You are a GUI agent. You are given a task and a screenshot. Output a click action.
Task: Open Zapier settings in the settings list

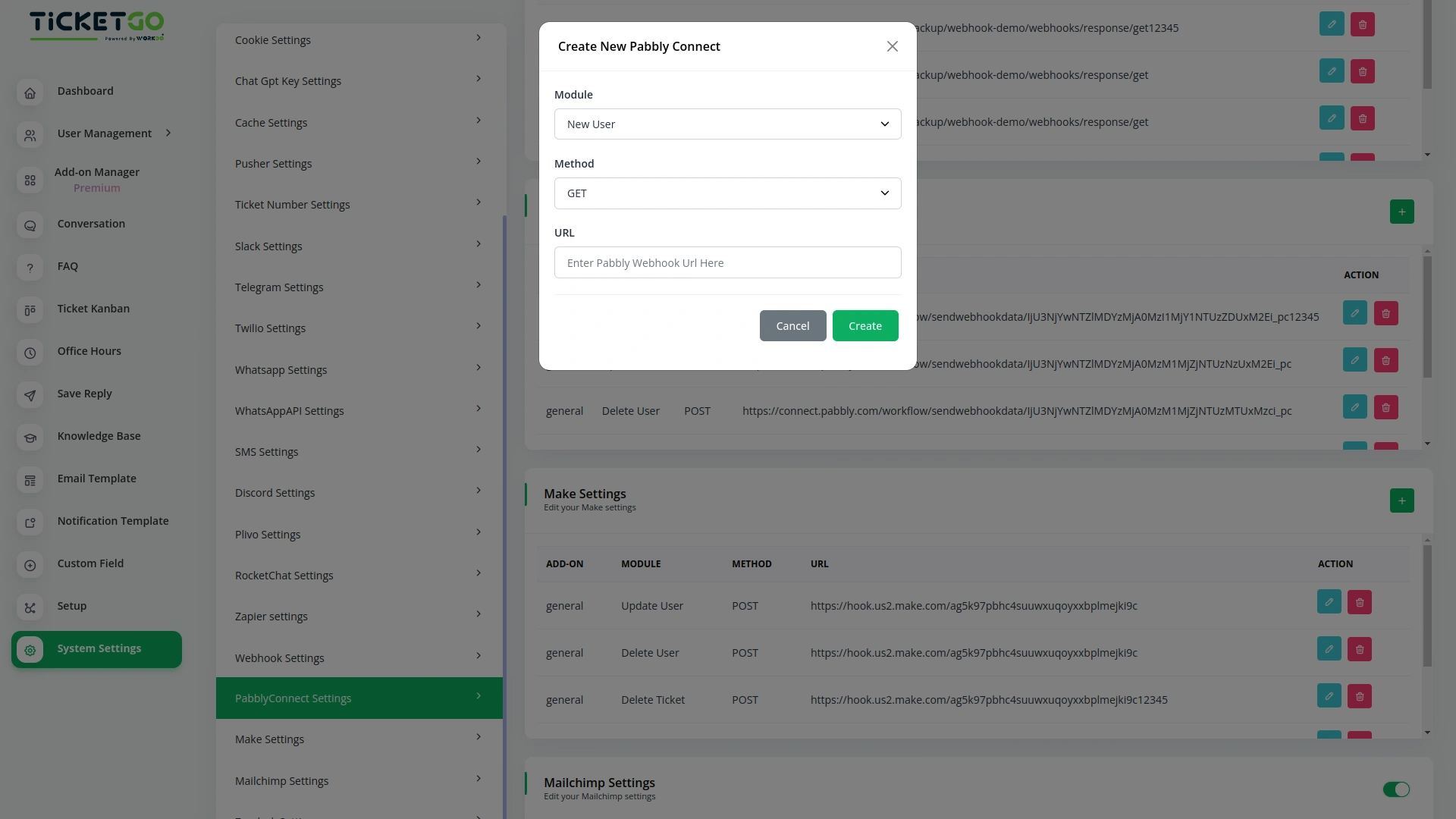(x=359, y=616)
